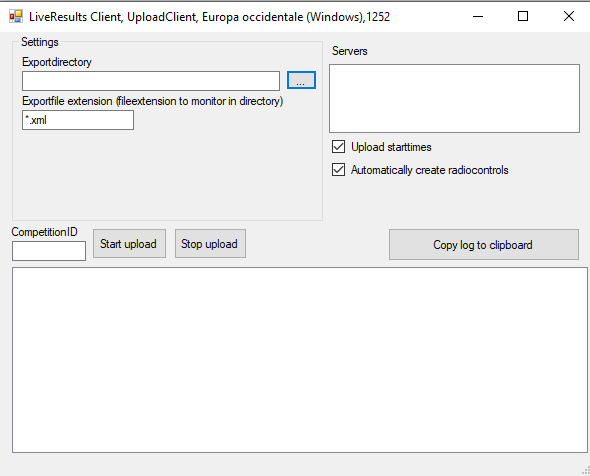Click inside the Servers list box
Screen dimensions: 590x476
coord(454,98)
